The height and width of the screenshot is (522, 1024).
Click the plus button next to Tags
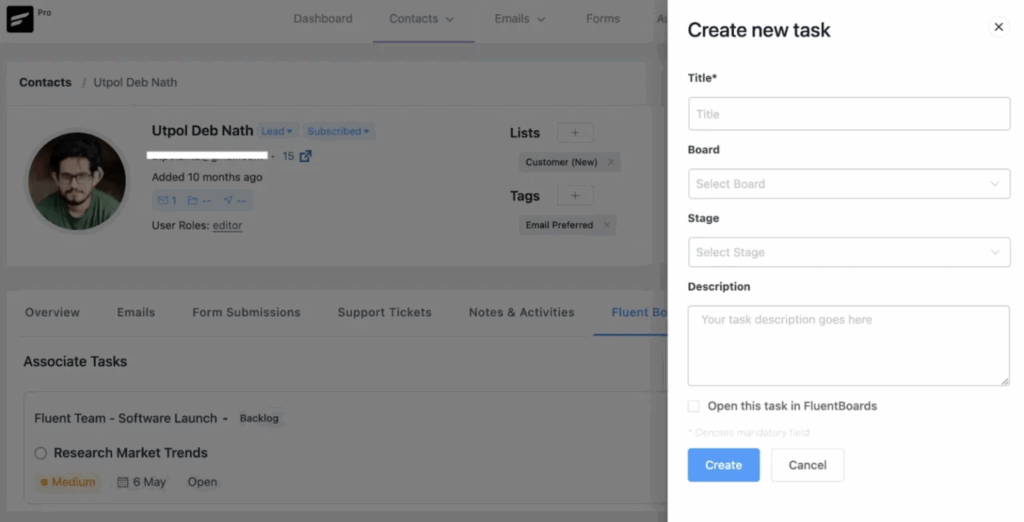[575, 196]
